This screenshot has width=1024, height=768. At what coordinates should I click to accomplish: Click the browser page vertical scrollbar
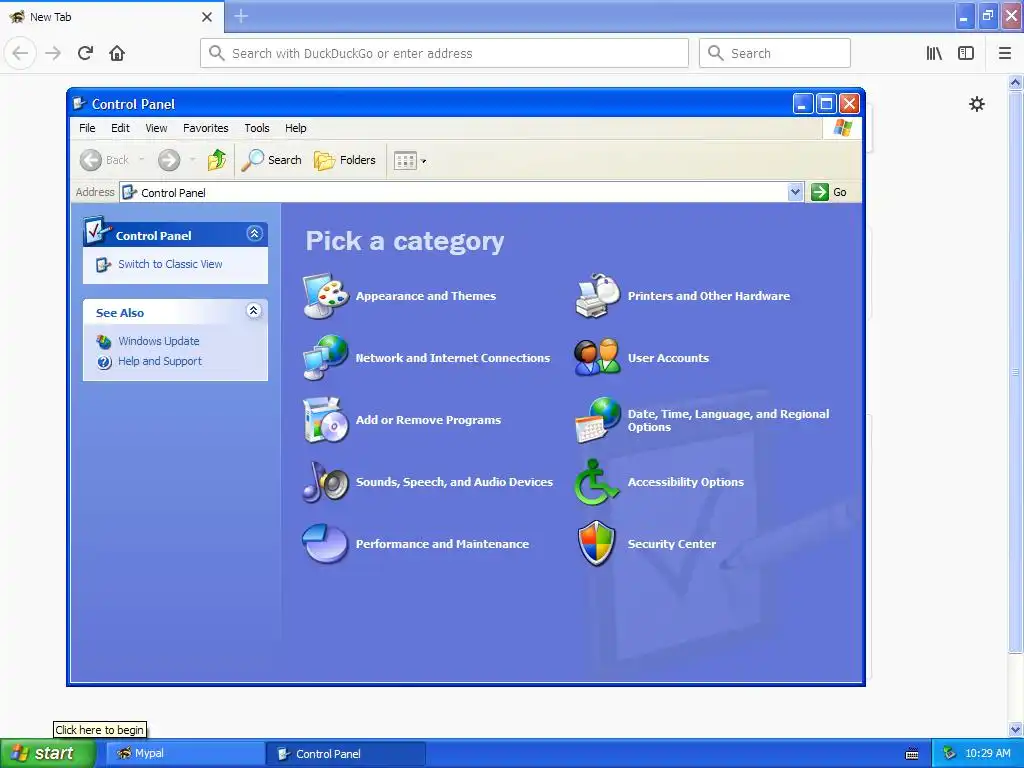pos(1015,371)
